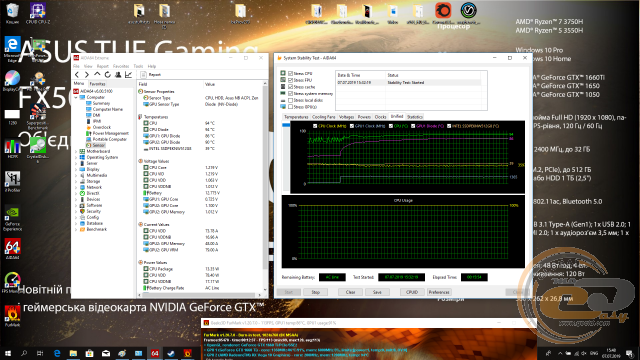Open Task View on the taskbar
The height and width of the screenshot is (360, 640).
40,353
